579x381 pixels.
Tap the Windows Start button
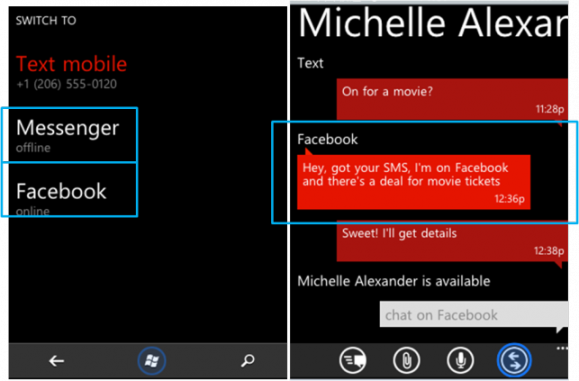pyautogui.click(x=152, y=361)
